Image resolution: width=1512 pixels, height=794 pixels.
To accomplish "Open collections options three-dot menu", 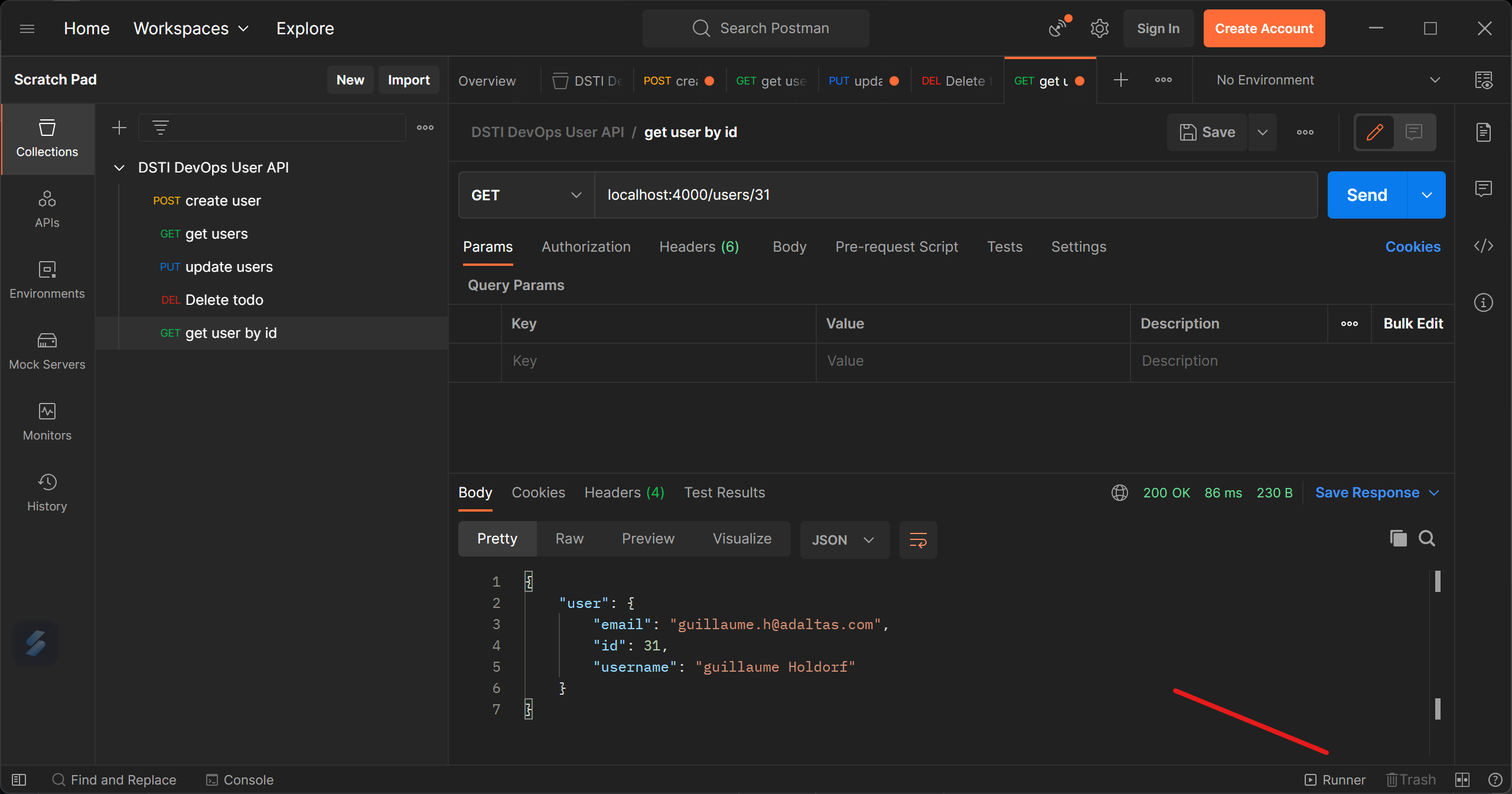I will click(425, 128).
